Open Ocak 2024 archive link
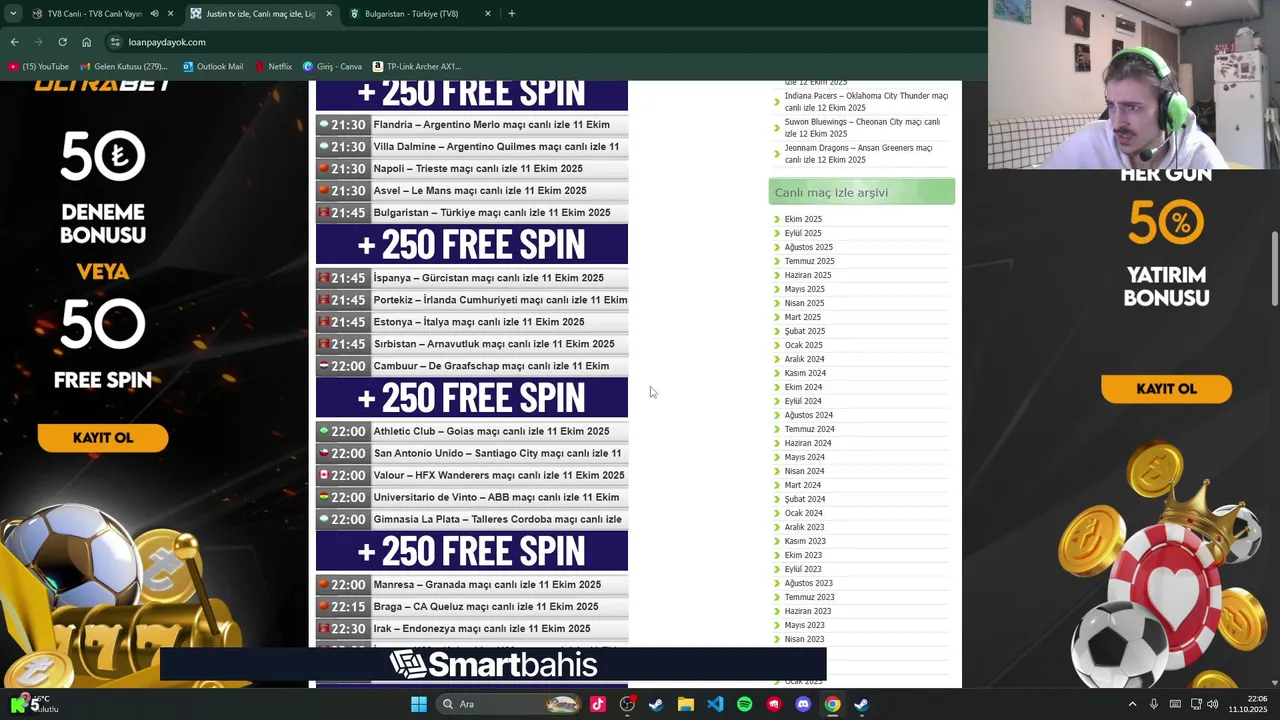The width and height of the screenshot is (1280, 720). [803, 513]
